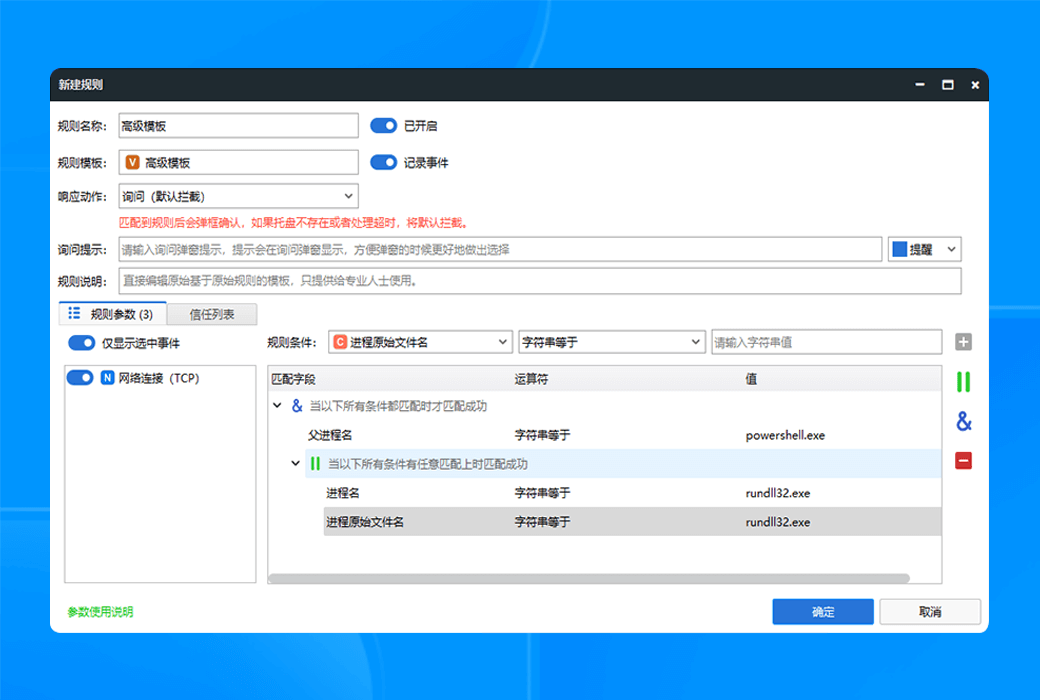This screenshot has width=1040, height=700.
Task: Click the red minus remove icon
Action: [963, 460]
